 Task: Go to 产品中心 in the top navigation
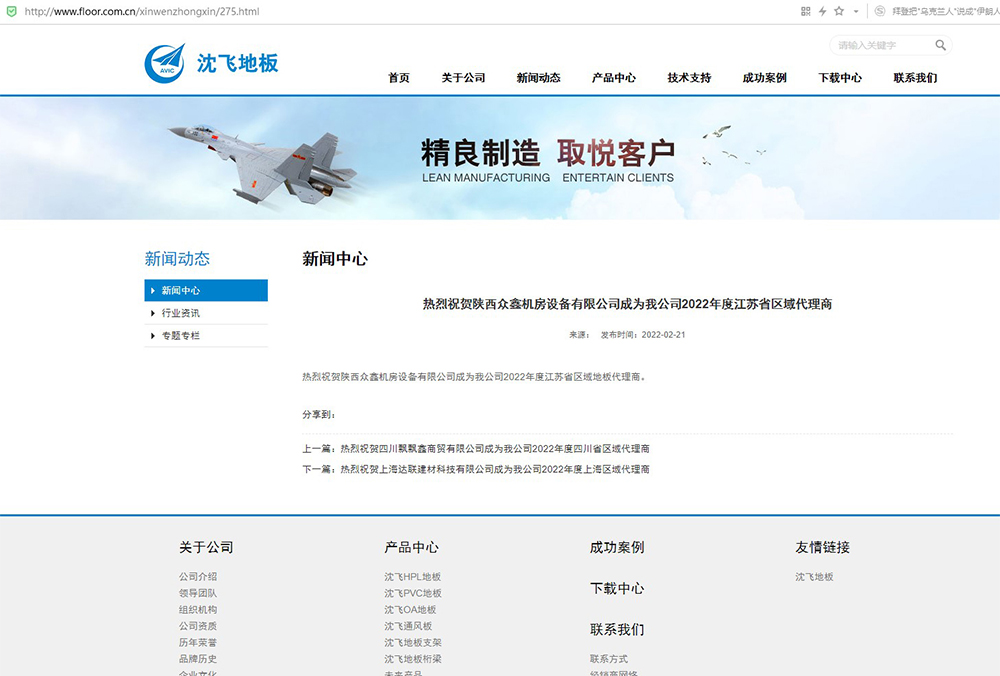[614, 78]
